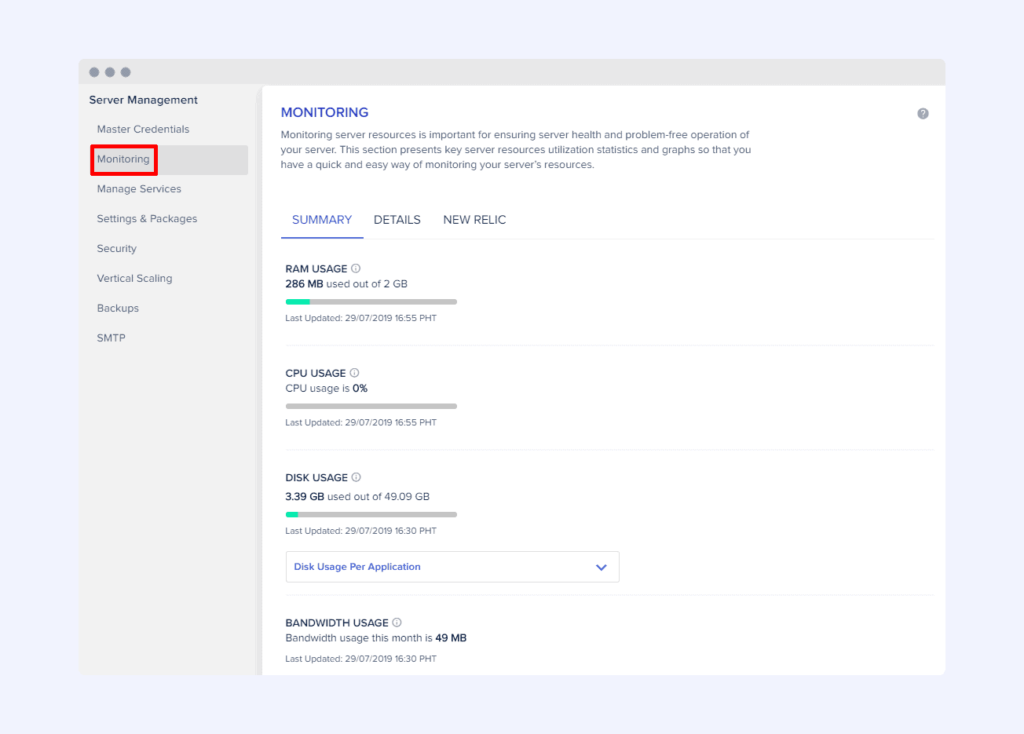Open the Details tab
The height and width of the screenshot is (734, 1024).
click(x=397, y=220)
